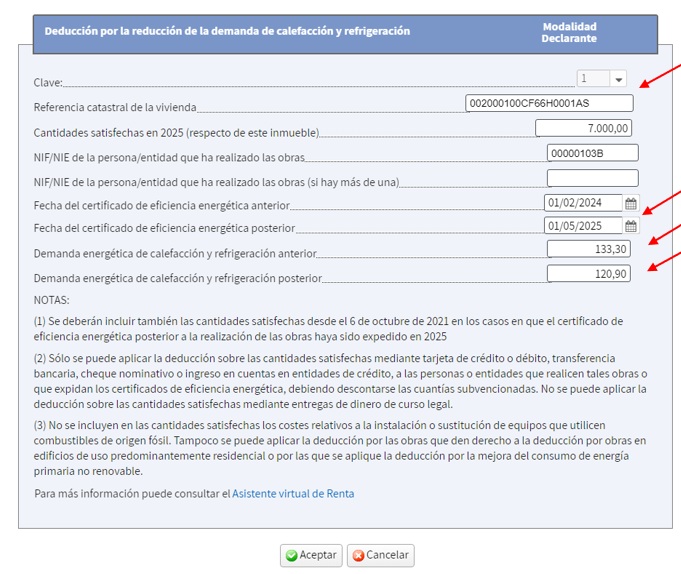Click the Cantidades satisfechas en 2025 field
Viewport: 681px width, 574px height.
[x=583, y=128]
